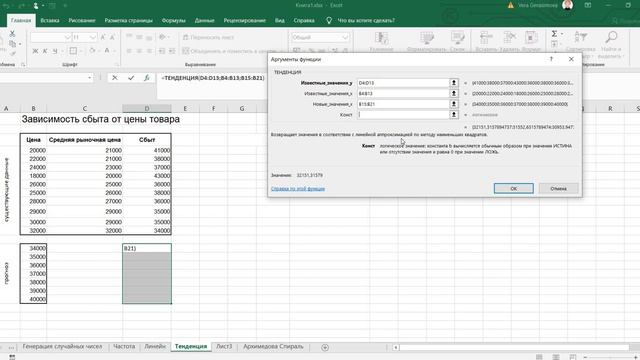
Task: Align cell text to the right
Action: click(149, 51)
